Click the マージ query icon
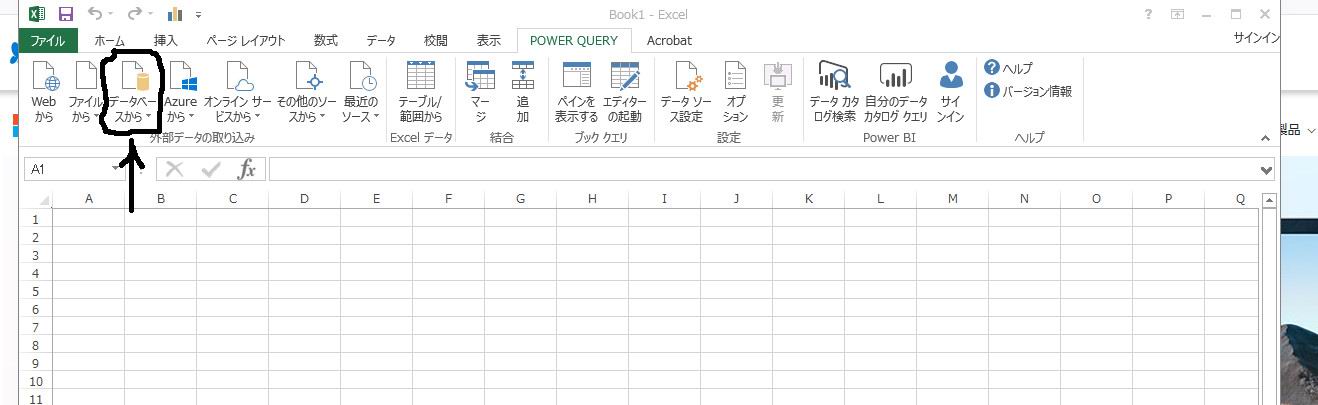 (x=480, y=92)
